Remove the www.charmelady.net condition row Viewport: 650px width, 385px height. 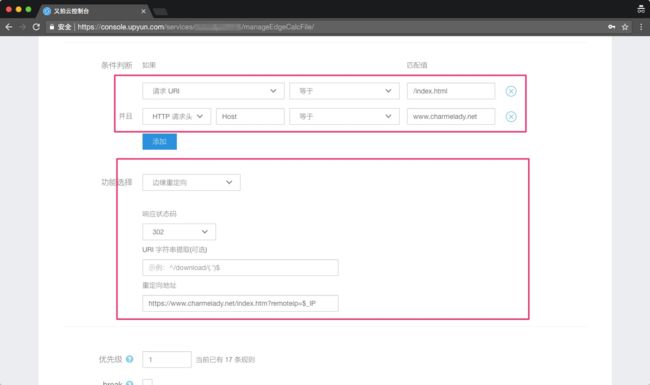point(511,117)
